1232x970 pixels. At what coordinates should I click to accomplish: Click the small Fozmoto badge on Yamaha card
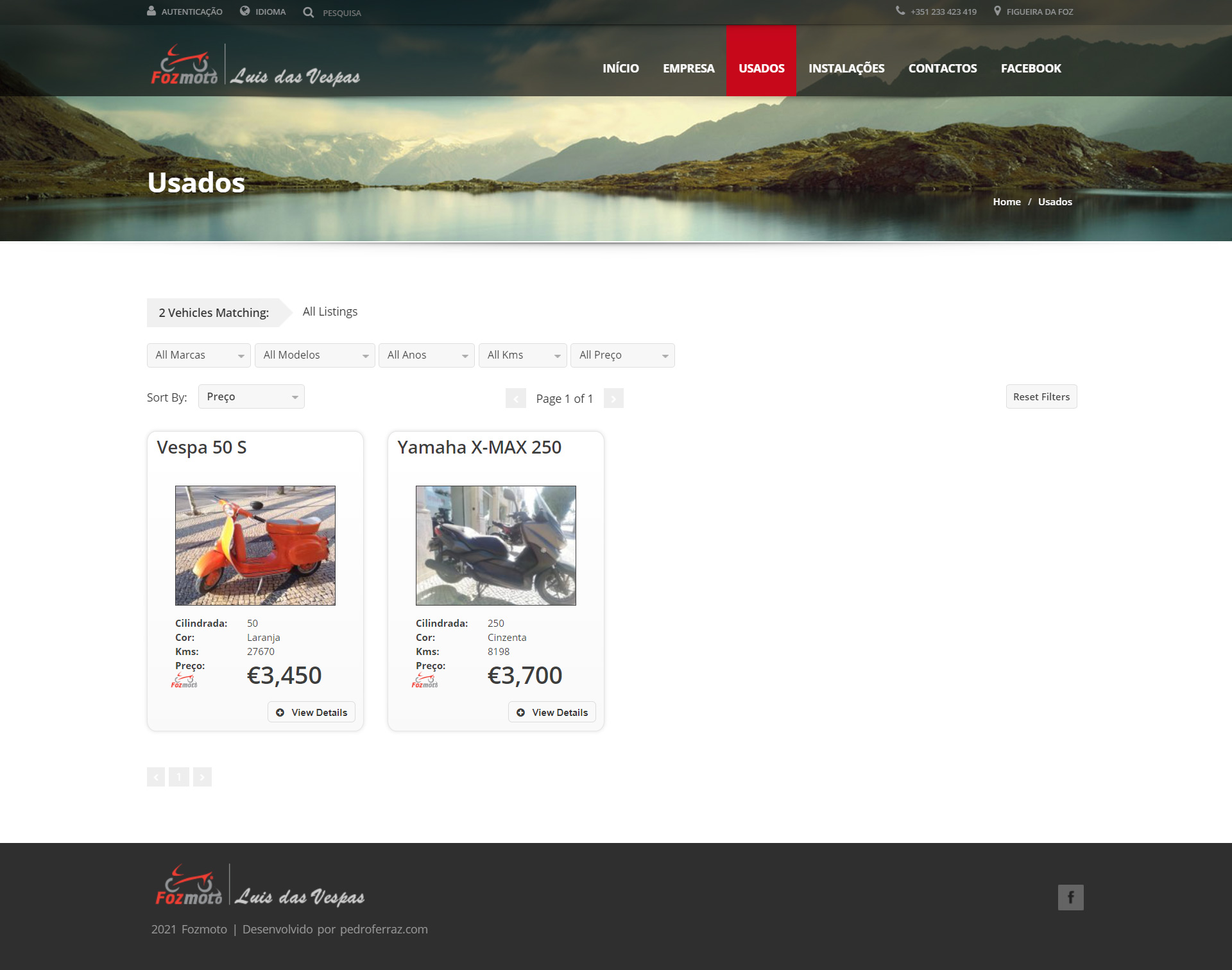pyautogui.click(x=425, y=681)
